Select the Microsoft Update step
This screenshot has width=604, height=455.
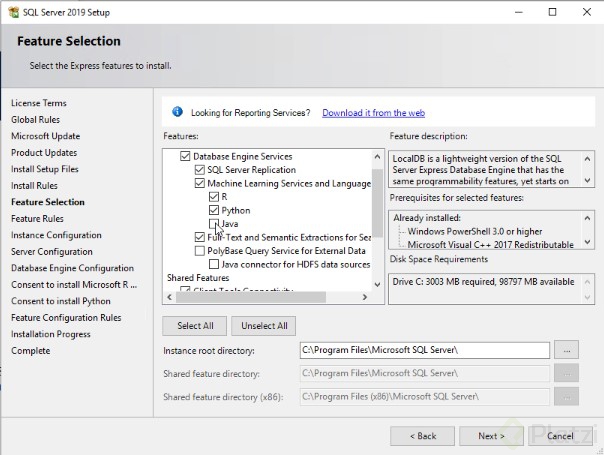45,136
